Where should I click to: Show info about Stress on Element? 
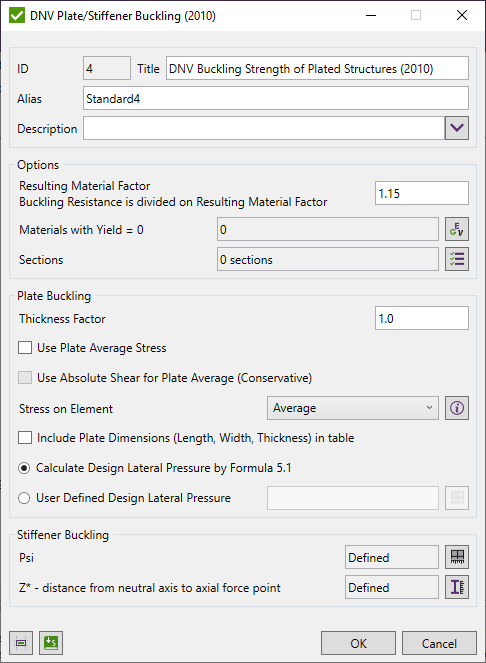click(457, 408)
